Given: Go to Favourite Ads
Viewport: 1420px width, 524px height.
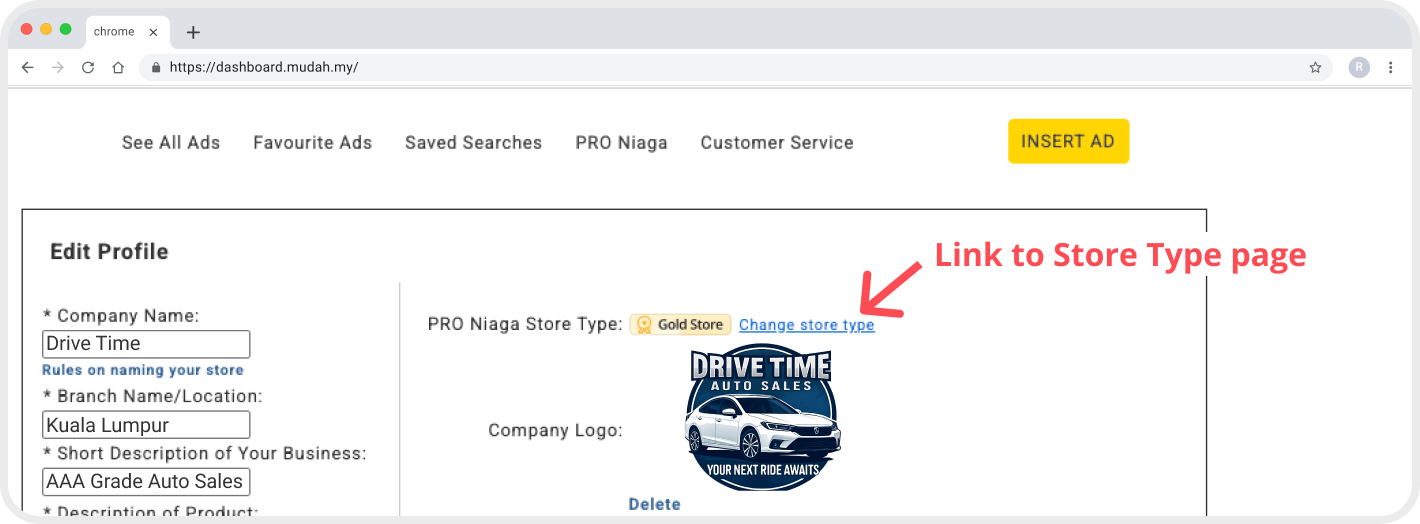Looking at the screenshot, I should pos(312,143).
